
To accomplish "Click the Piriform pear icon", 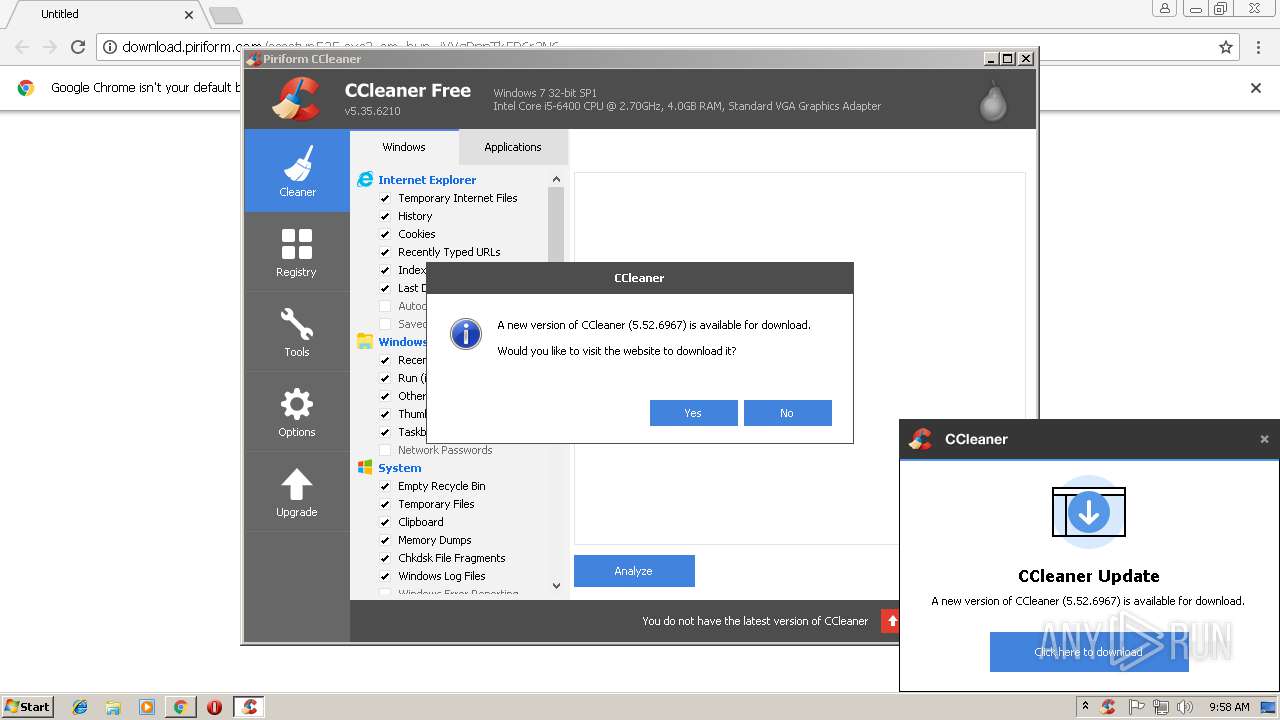I will click(993, 100).
